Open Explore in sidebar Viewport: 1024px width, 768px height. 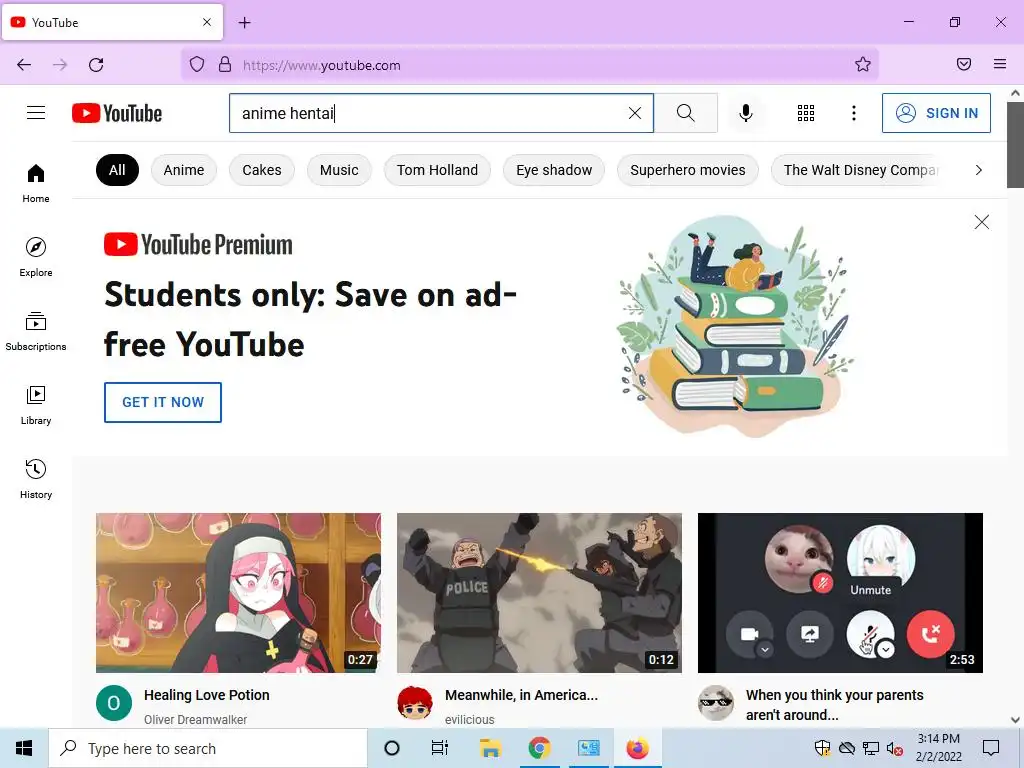[36, 257]
